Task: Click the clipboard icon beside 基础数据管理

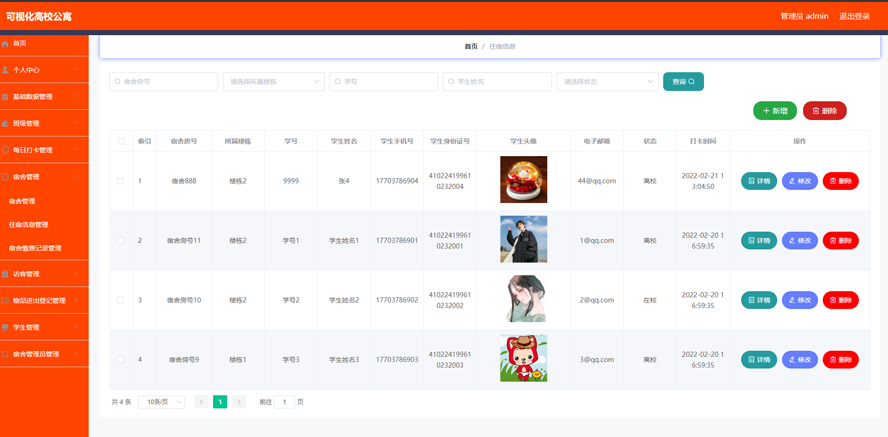Action: (x=5, y=97)
